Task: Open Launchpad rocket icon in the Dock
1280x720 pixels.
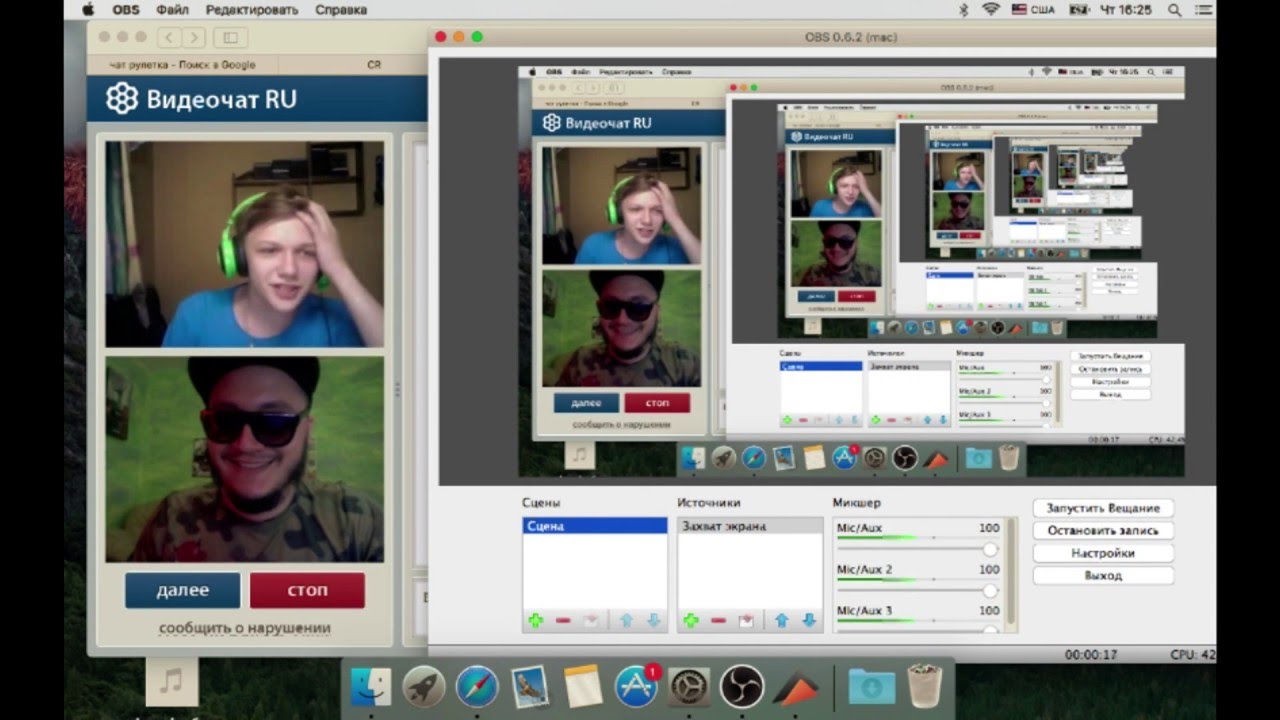Action: [424, 687]
